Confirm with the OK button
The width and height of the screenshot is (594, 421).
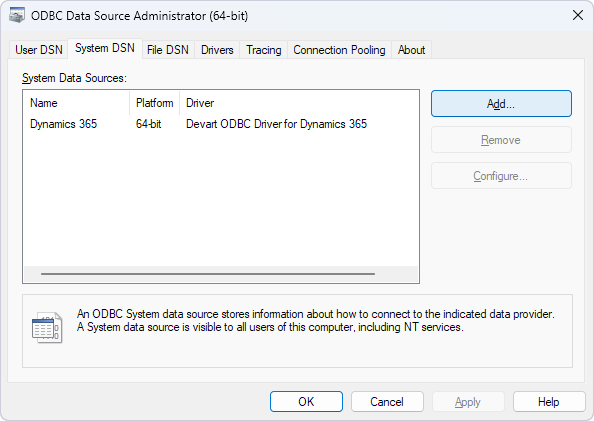tap(306, 402)
